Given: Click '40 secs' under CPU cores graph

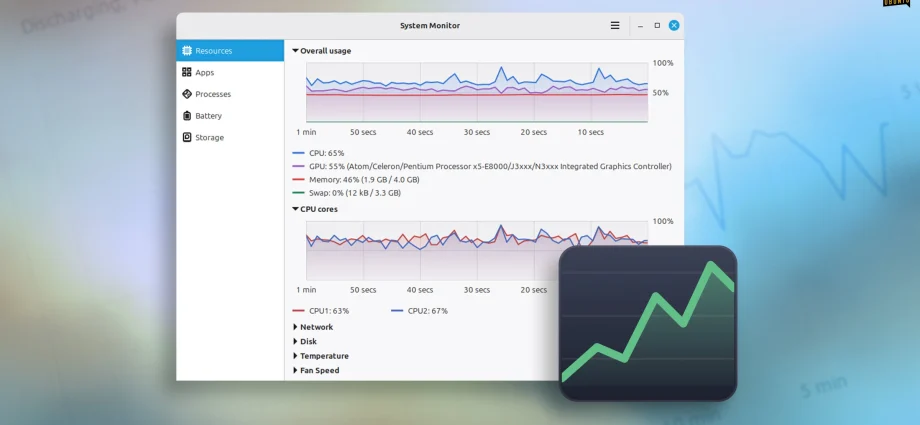Looking at the screenshot, I should (420, 290).
